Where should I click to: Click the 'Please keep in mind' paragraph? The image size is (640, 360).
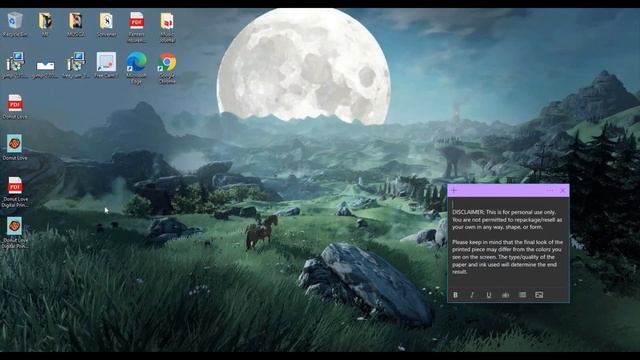(x=507, y=257)
